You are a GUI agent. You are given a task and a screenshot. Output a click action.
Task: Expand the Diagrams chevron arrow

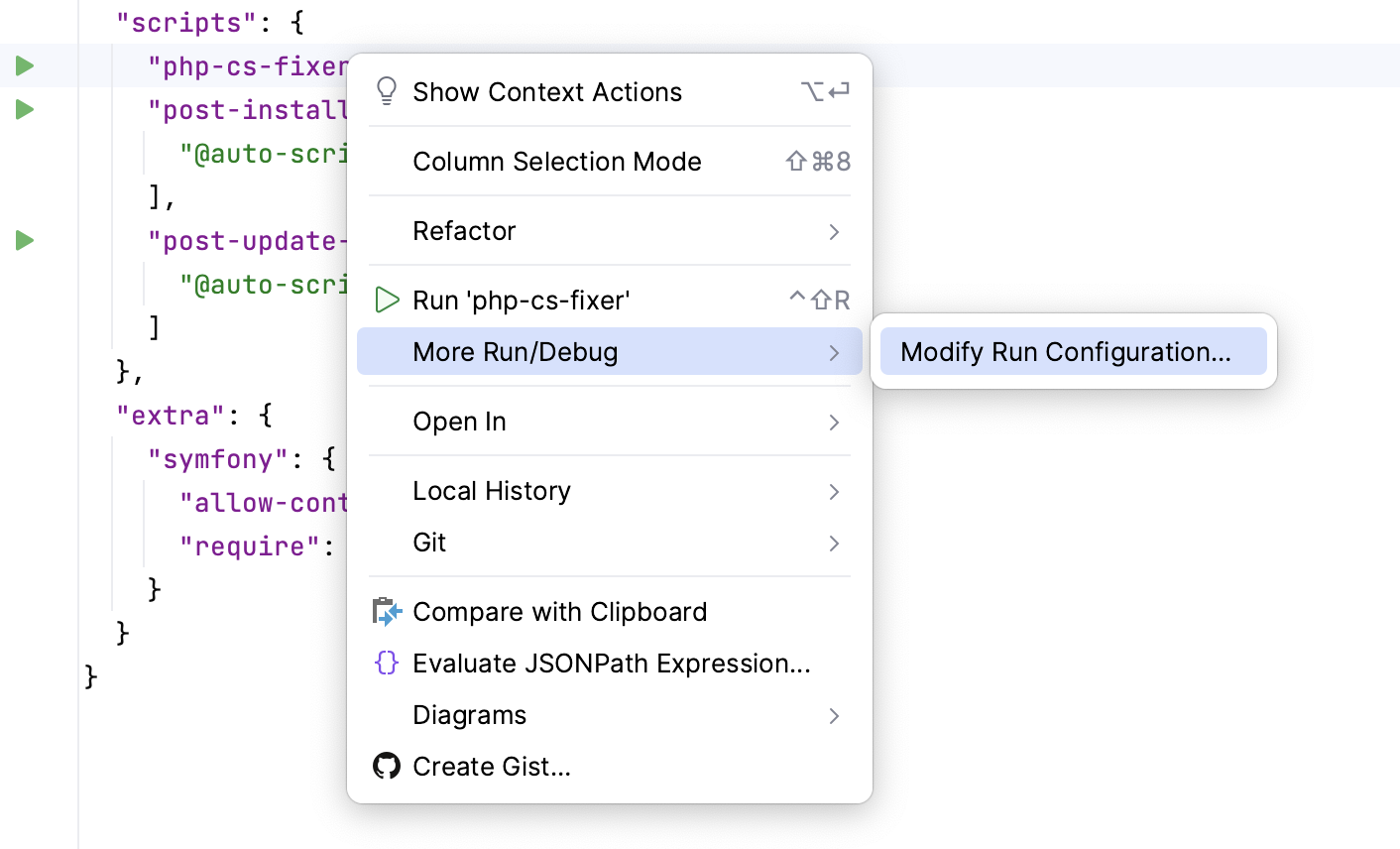coord(834,715)
